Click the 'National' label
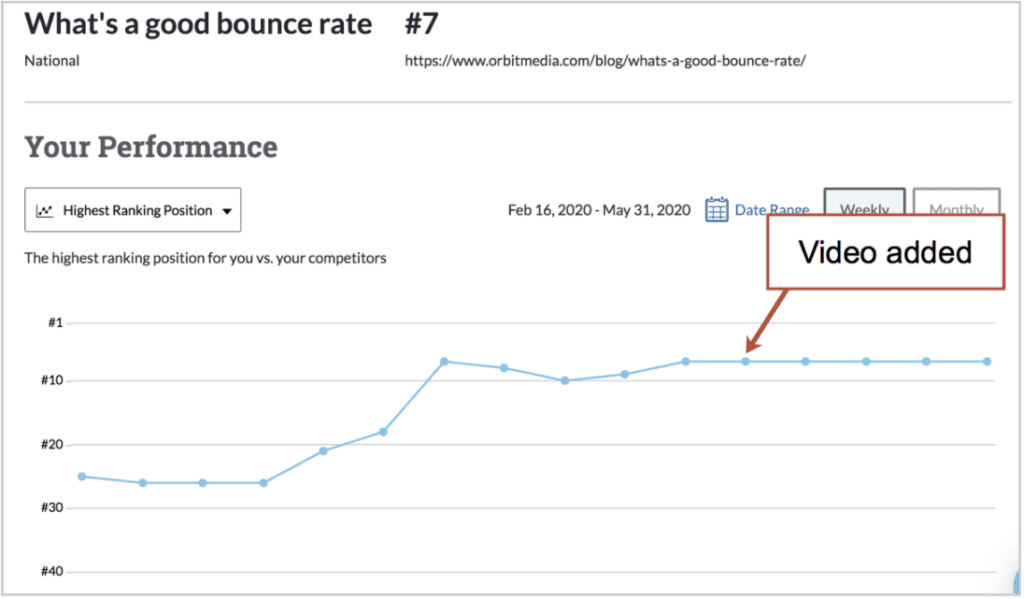Image resolution: width=1024 pixels, height=599 pixels. tap(52, 61)
